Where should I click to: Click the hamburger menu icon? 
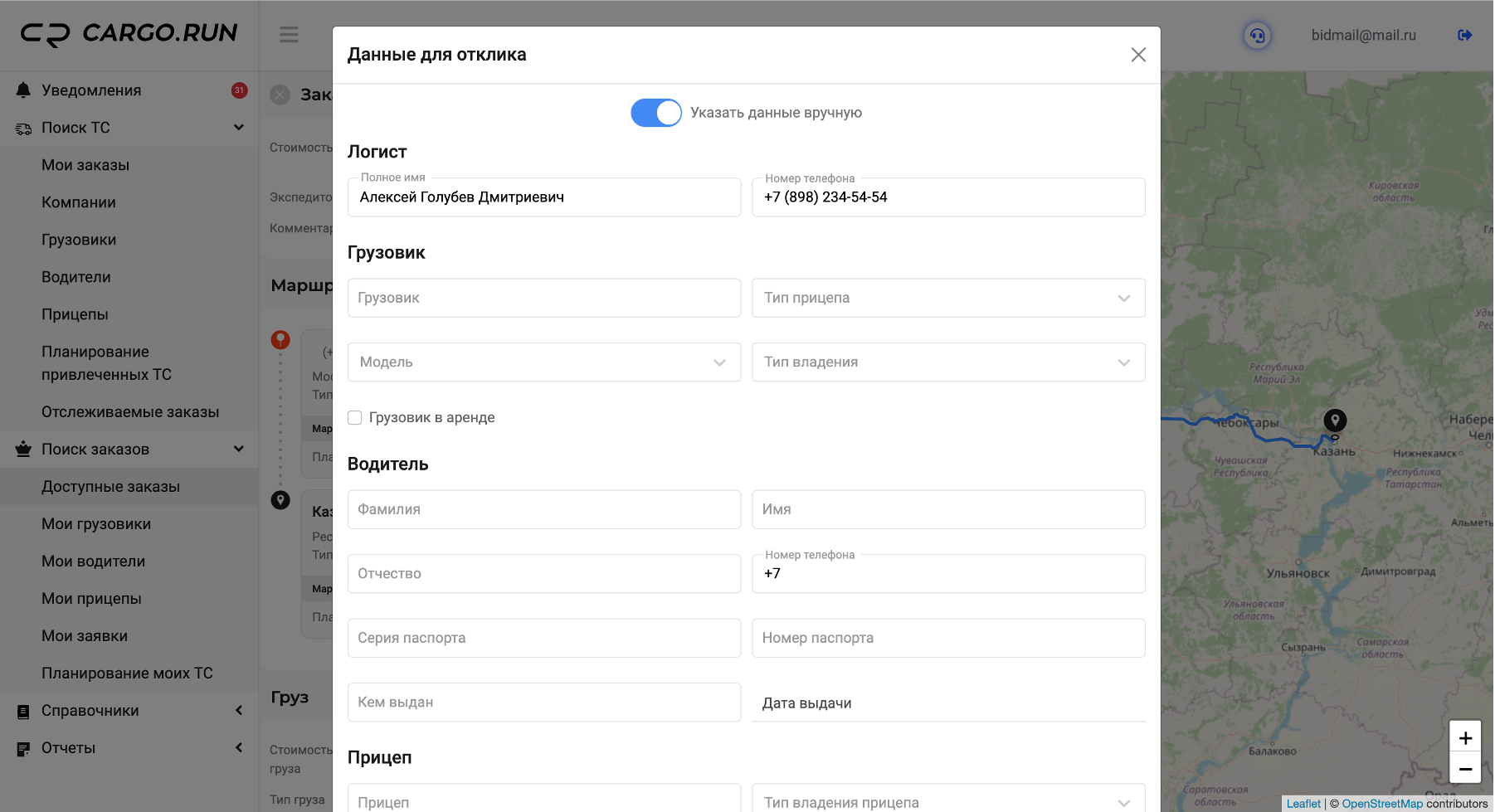[x=289, y=35]
